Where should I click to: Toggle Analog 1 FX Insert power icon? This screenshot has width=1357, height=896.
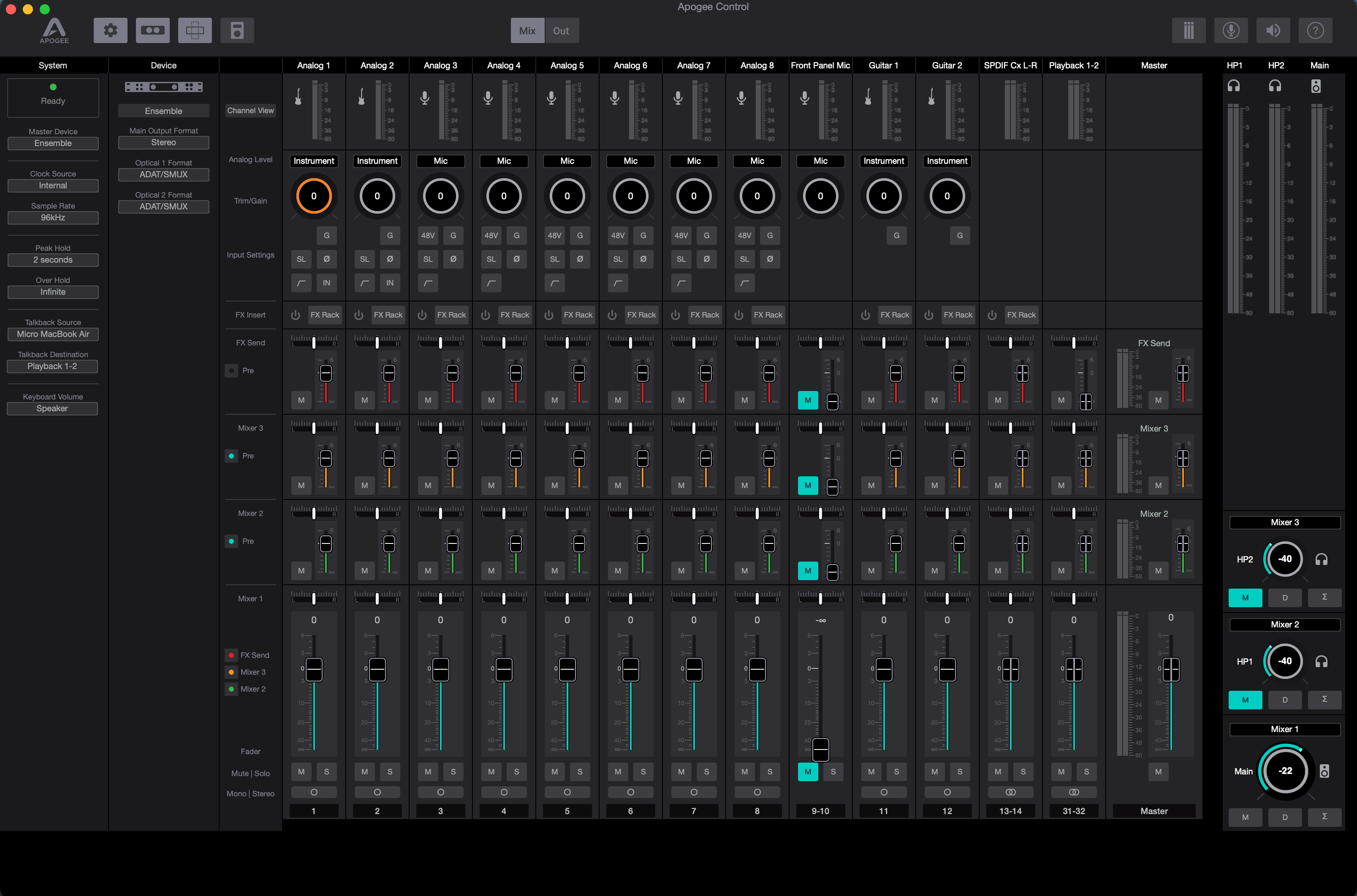point(296,315)
